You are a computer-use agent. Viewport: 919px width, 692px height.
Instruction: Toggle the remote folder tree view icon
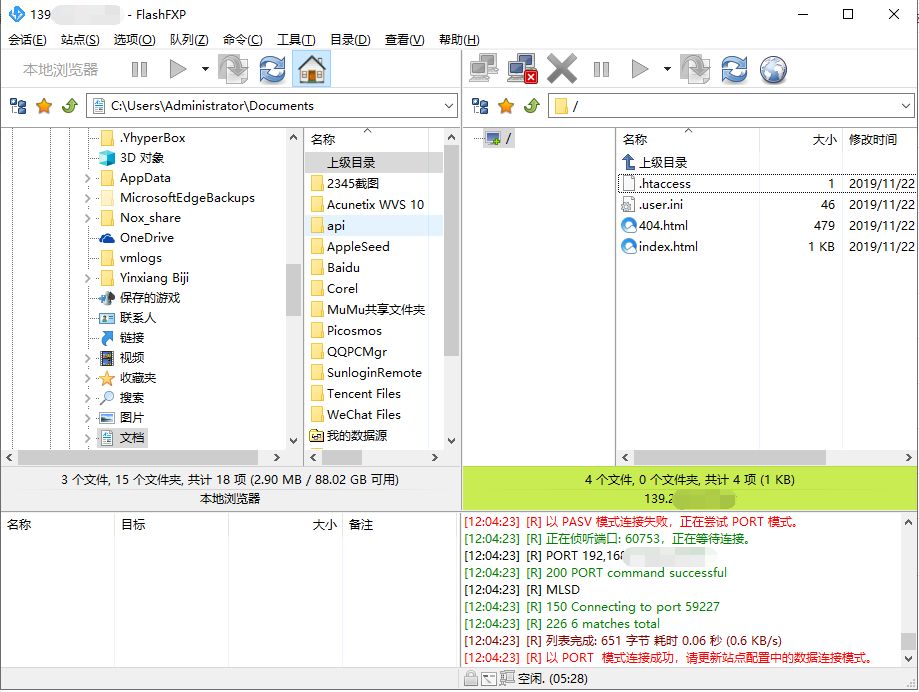point(480,106)
